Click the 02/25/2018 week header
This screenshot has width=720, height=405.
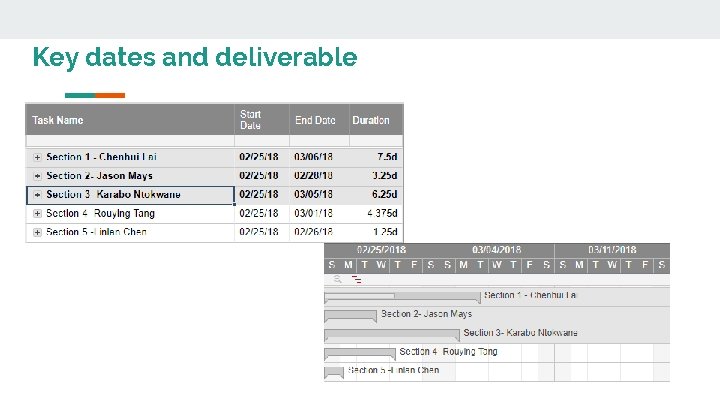pos(382,250)
